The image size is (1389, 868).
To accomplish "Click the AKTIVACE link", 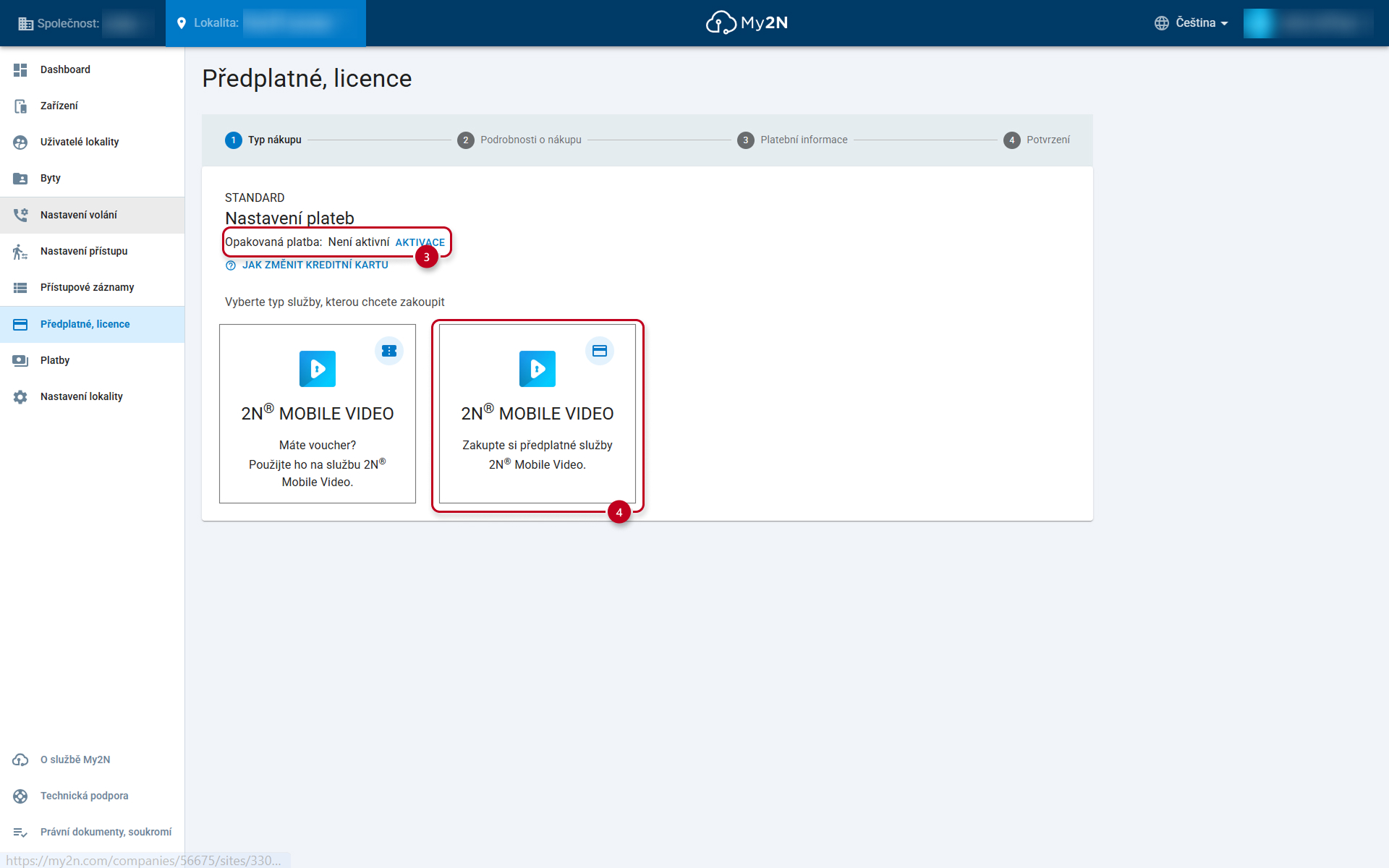I will (x=420, y=242).
